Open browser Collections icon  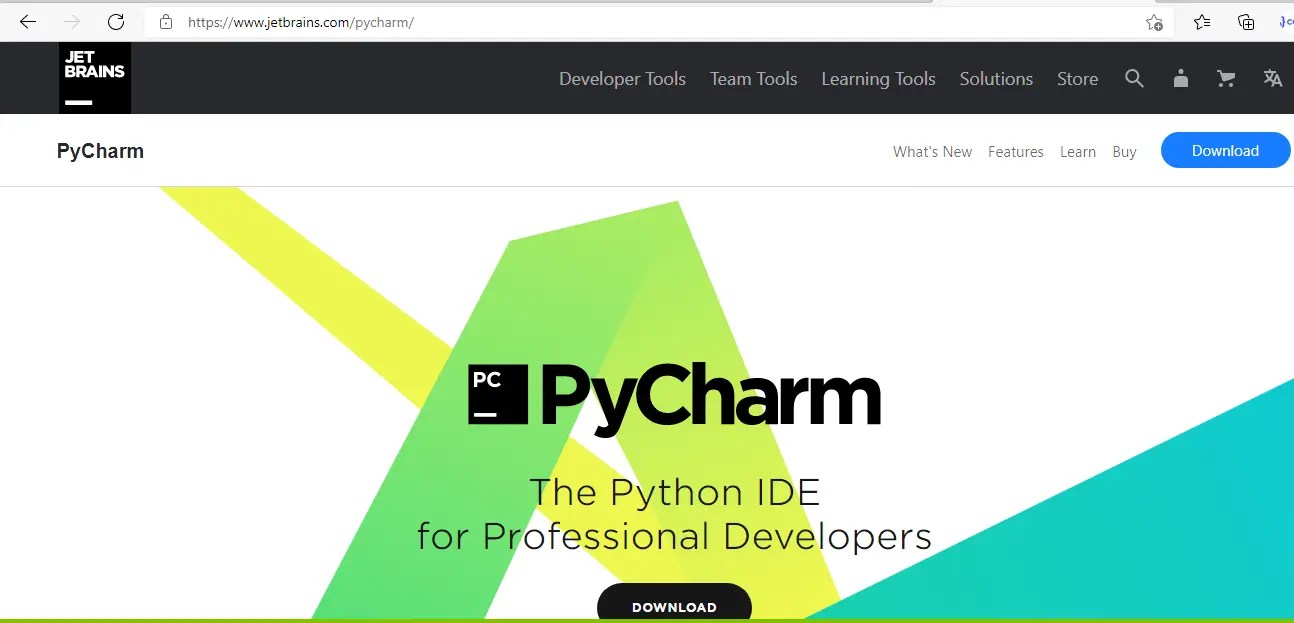[1245, 21]
